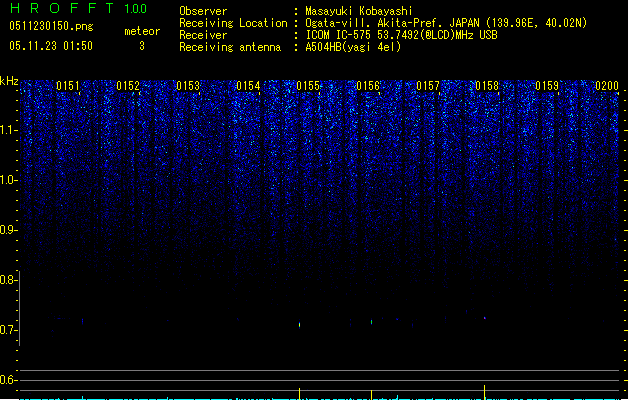Click the Receiving antenna label
The height and width of the screenshot is (400, 629).
pyautogui.click(x=230, y=47)
